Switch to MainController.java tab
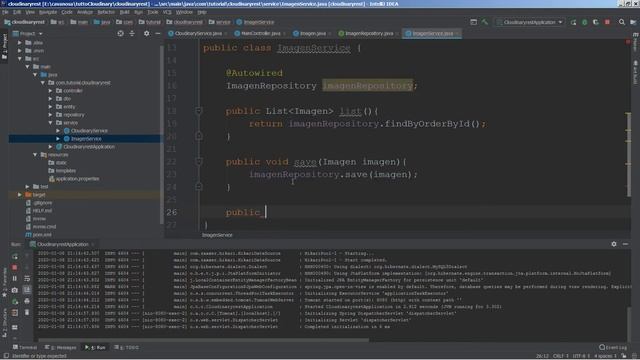This screenshot has height=360, width=640. (260, 33)
